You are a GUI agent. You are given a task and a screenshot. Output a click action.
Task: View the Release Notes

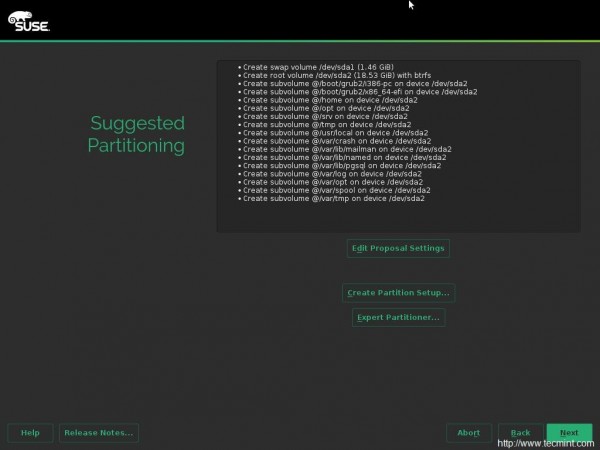coord(99,433)
